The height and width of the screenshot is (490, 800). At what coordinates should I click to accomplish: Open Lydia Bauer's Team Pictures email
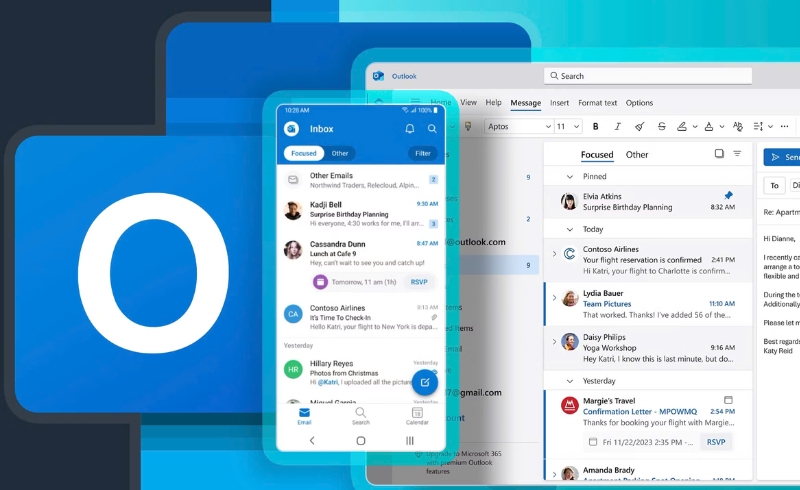648,304
